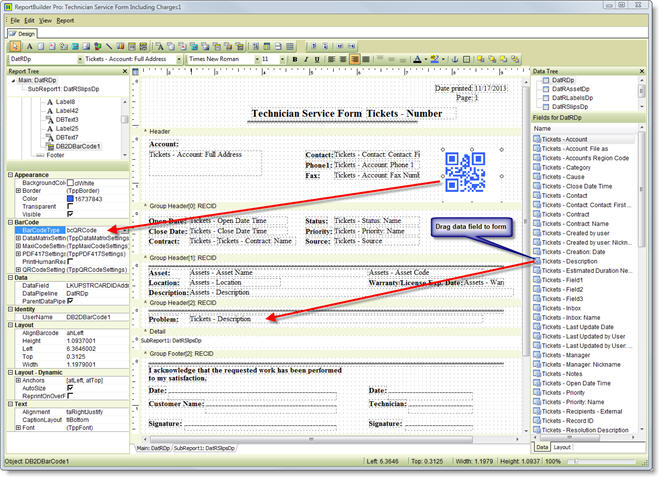
Task: Click the Underline formatting button
Action: tap(318, 60)
